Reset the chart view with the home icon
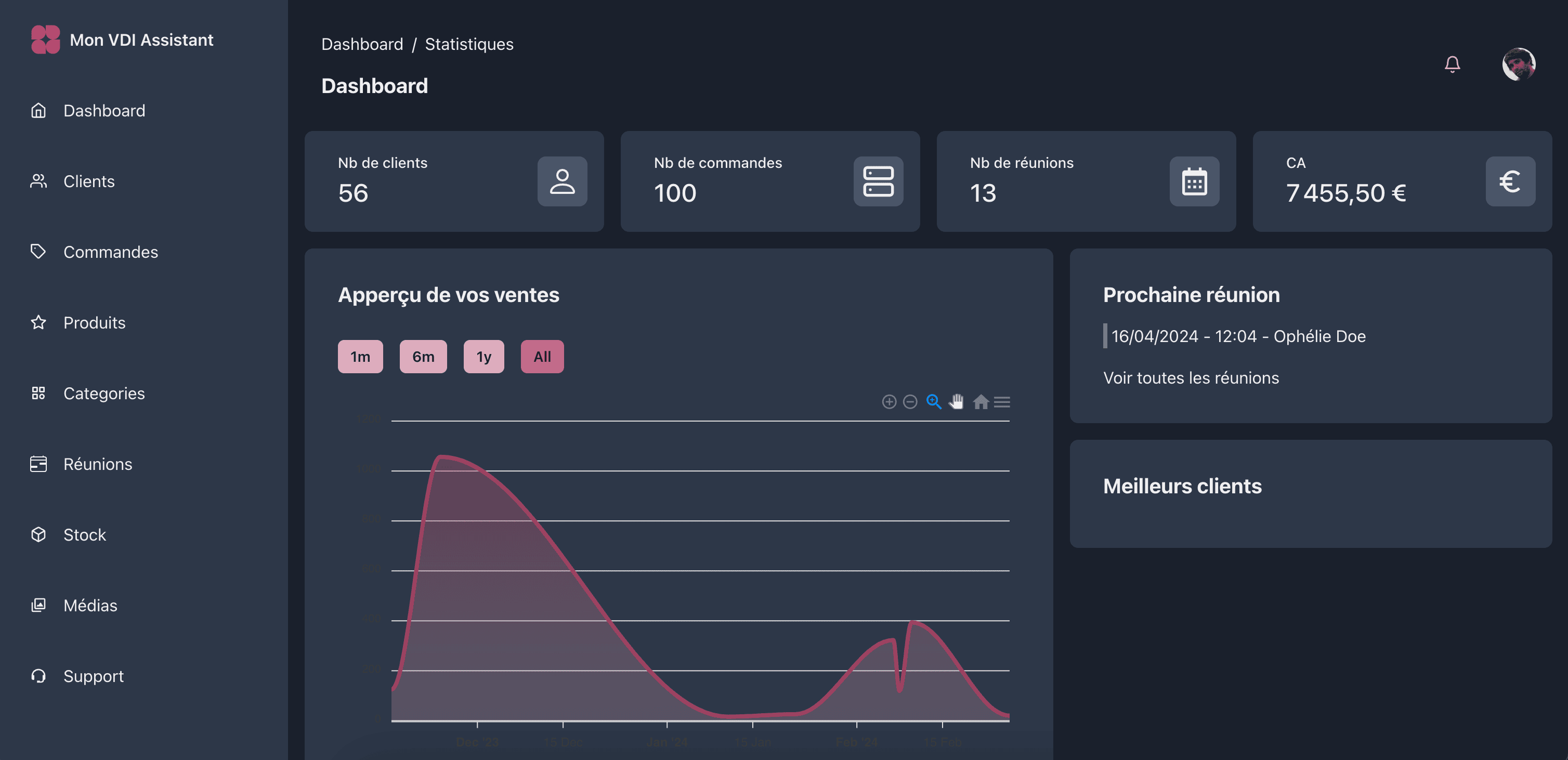This screenshot has height=760, width=1568. pyautogui.click(x=981, y=402)
